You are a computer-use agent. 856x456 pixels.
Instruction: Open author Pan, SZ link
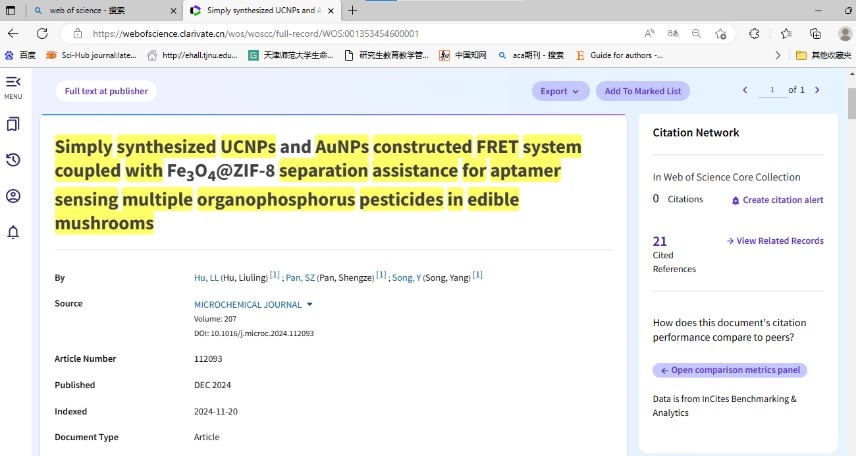(x=300, y=278)
